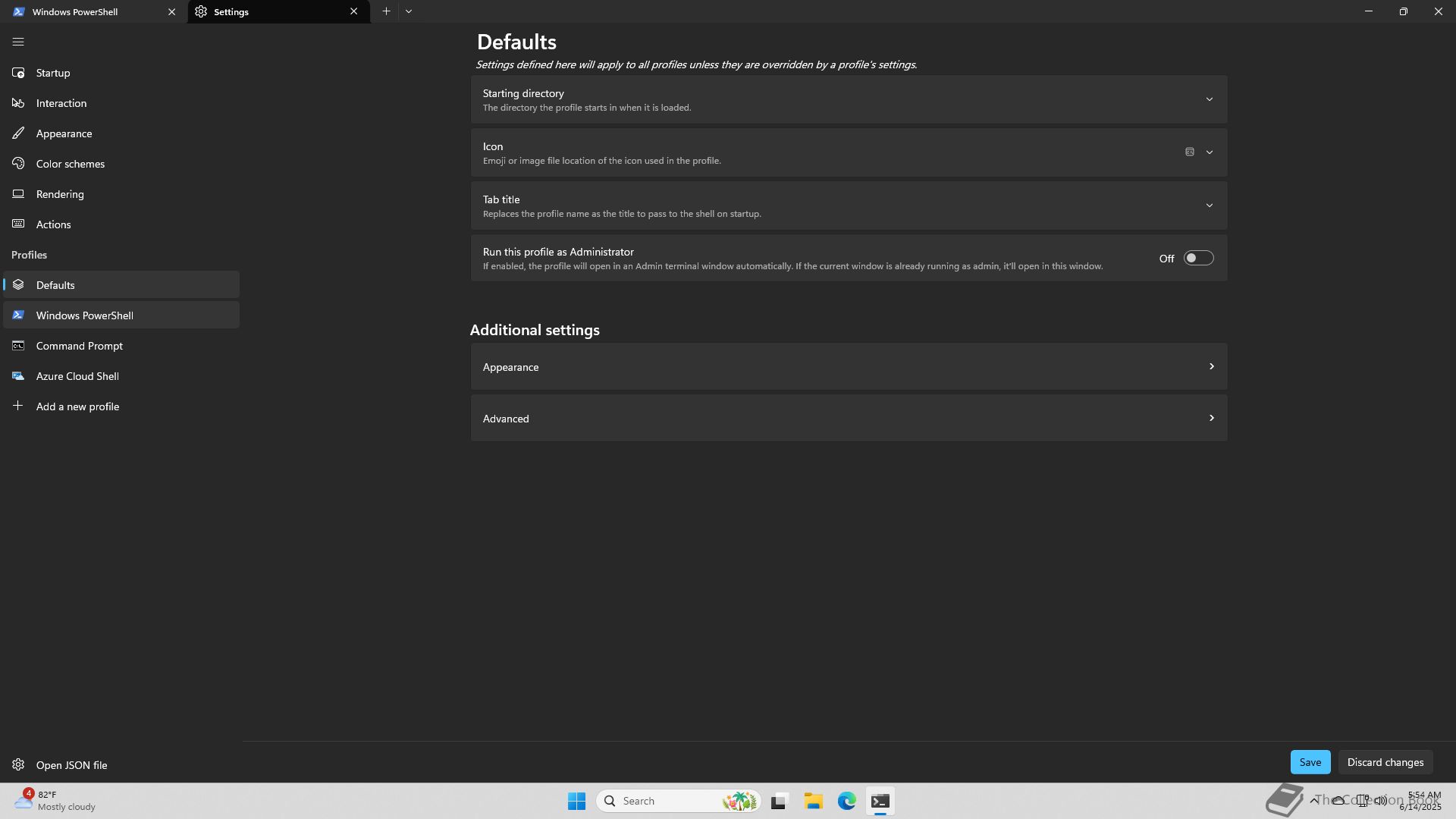
Task: Open the Startup settings page
Action: pyautogui.click(x=53, y=73)
